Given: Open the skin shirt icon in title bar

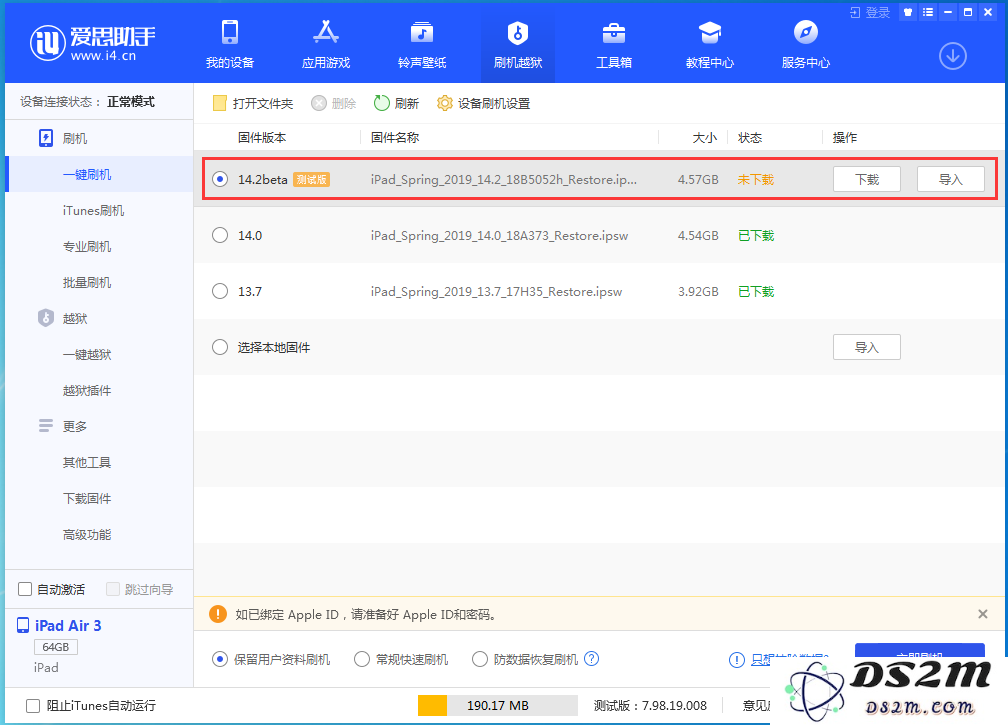Looking at the screenshot, I should pos(908,12).
